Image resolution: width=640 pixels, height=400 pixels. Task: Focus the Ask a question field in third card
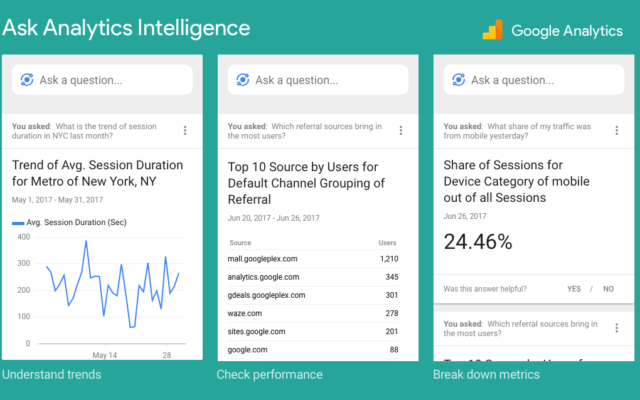(534, 80)
